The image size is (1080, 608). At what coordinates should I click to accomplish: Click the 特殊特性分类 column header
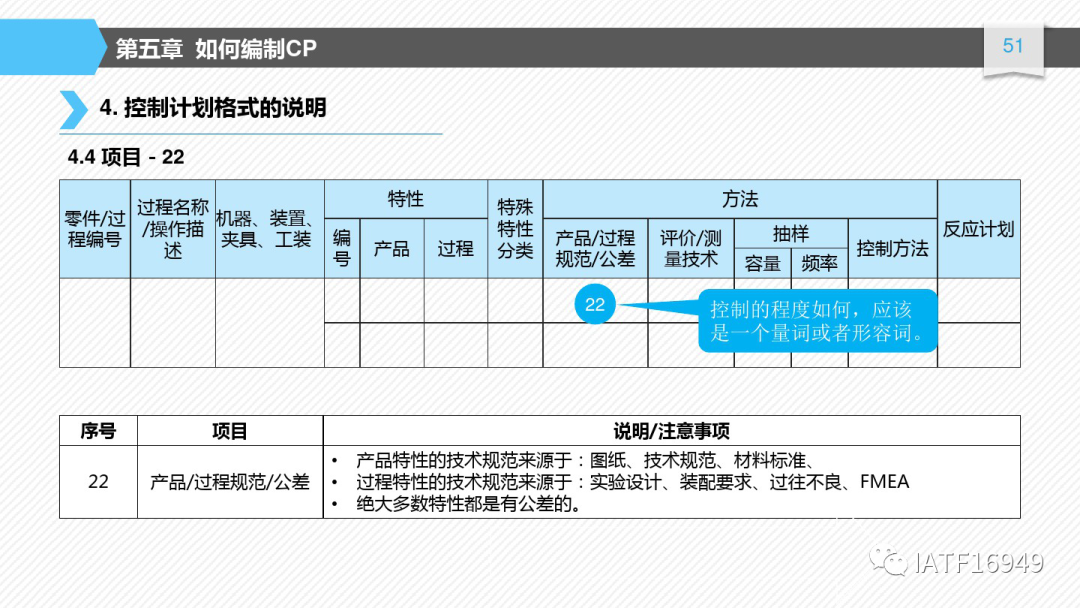click(515, 229)
